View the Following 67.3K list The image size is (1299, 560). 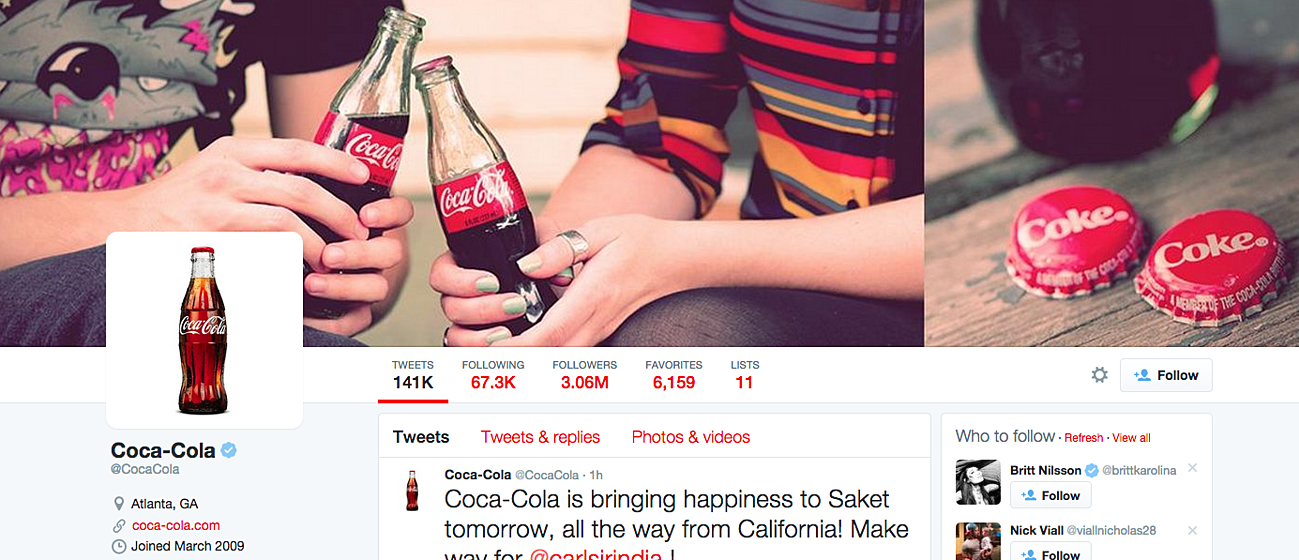coord(493,374)
